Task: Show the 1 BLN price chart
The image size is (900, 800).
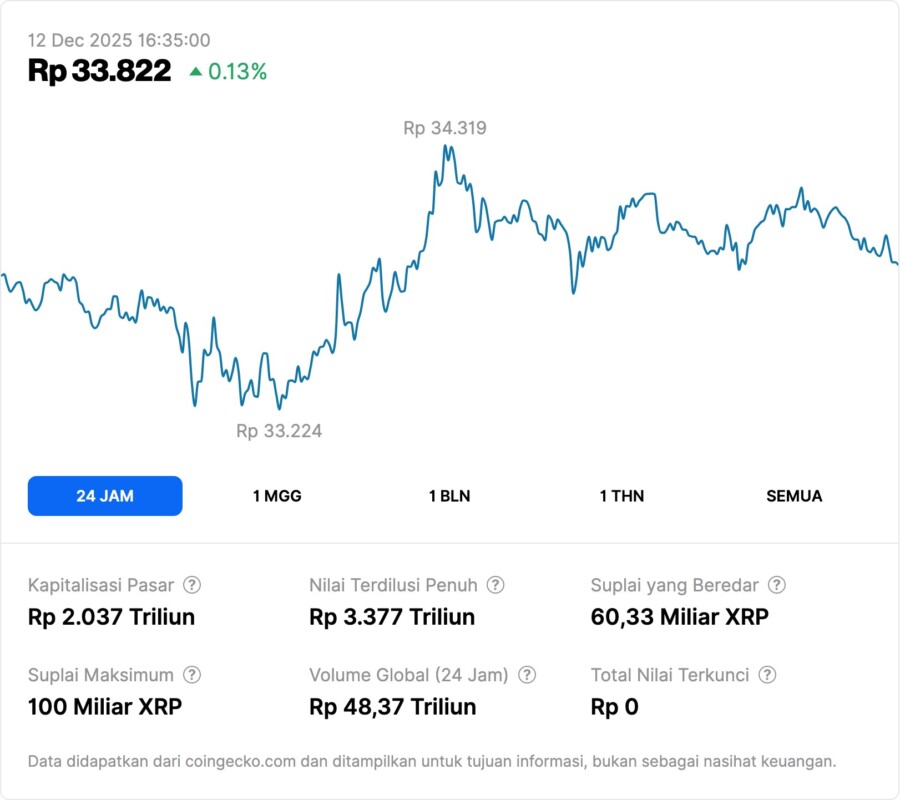Action: coord(449,496)
